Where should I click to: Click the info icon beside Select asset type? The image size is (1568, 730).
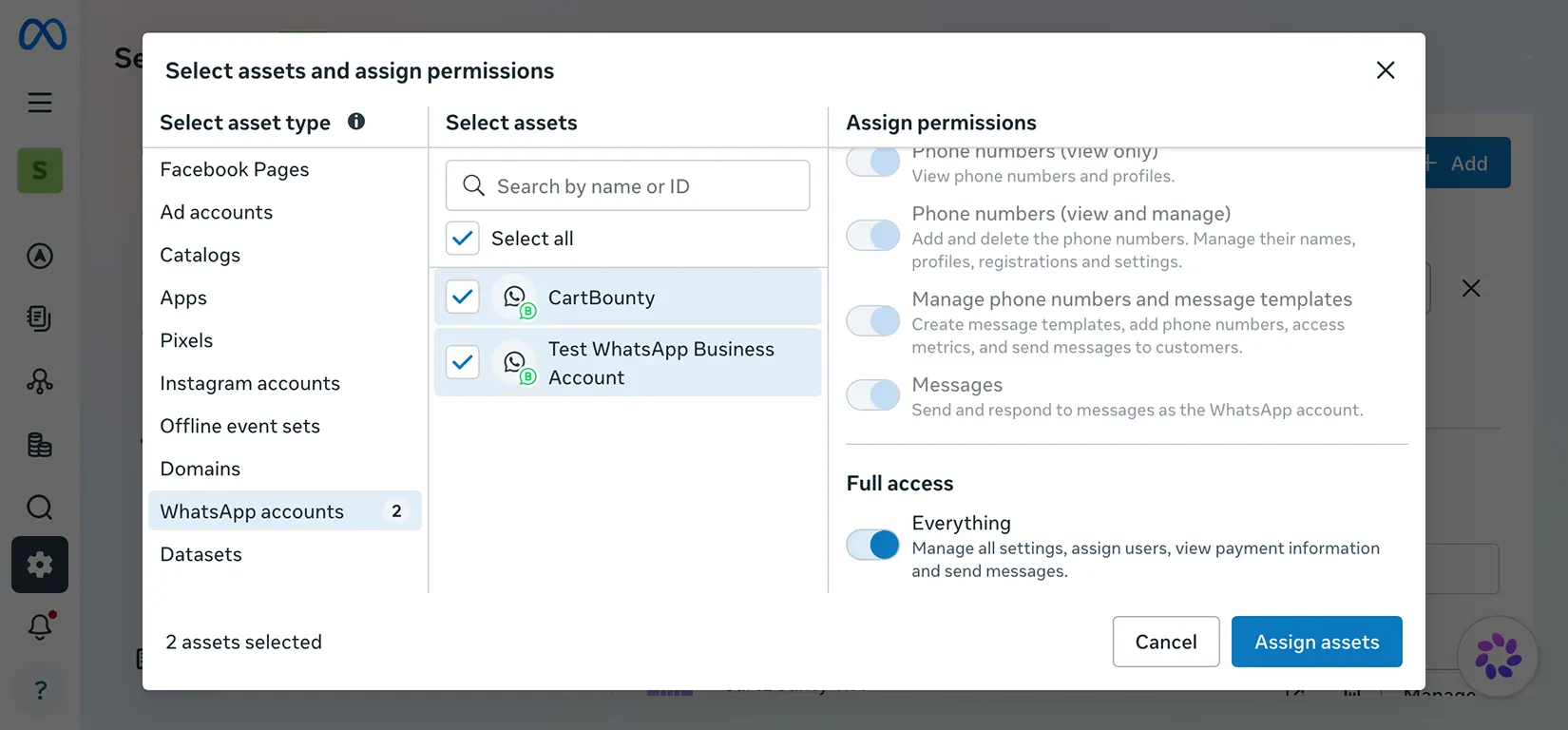pos(356,122)
